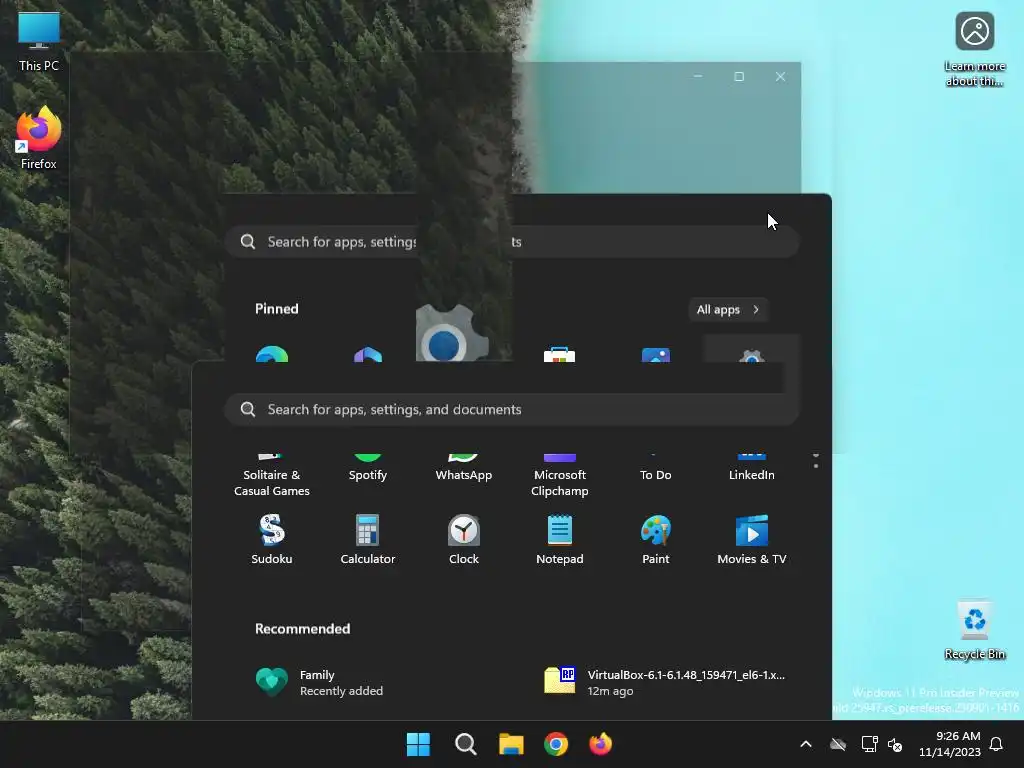Open network status tray icon
The height and width of the screenshot is (768, 1024).
pos(869,744)
